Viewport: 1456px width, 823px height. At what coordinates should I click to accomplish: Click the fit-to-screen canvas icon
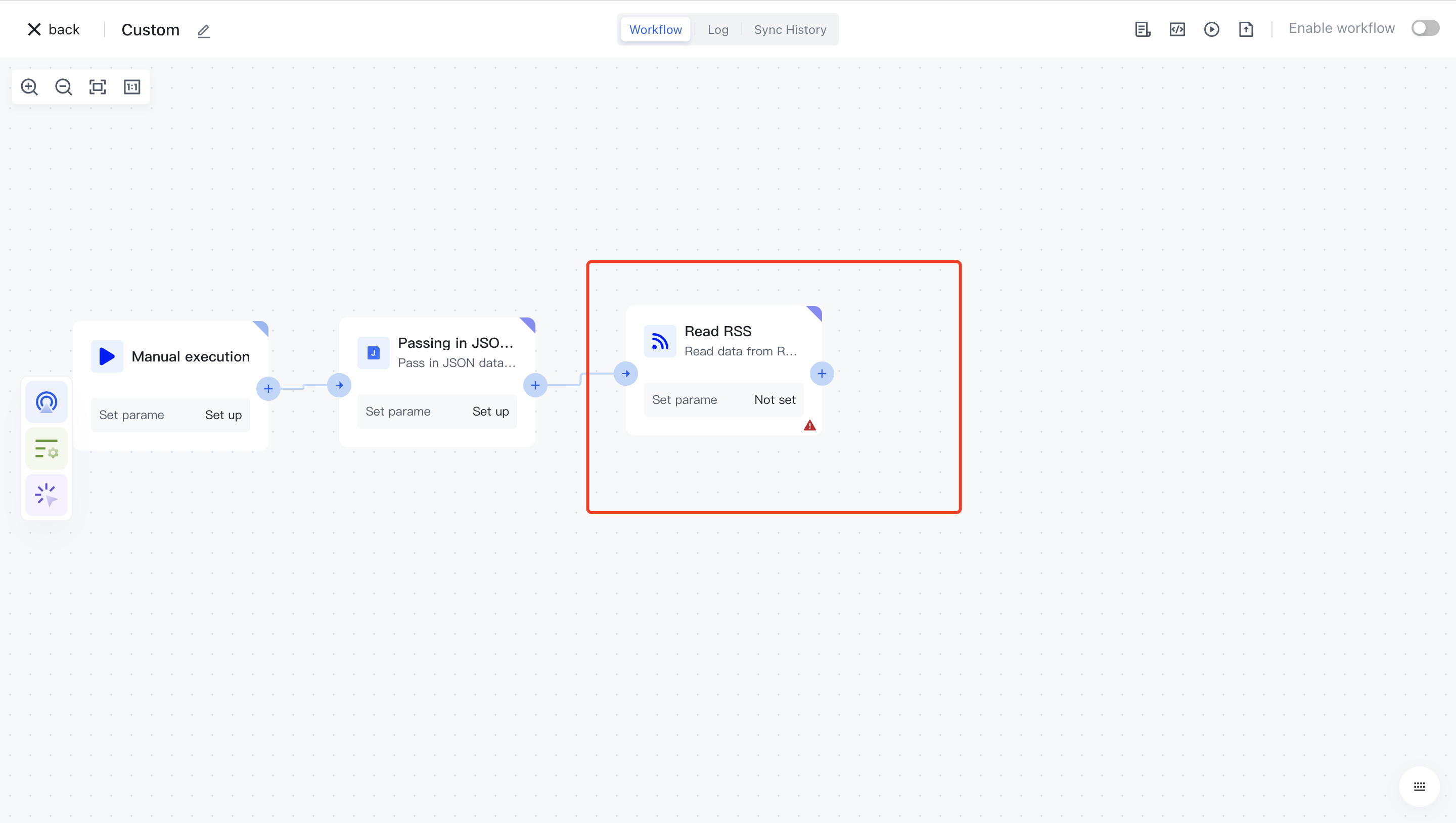[98, 87]
